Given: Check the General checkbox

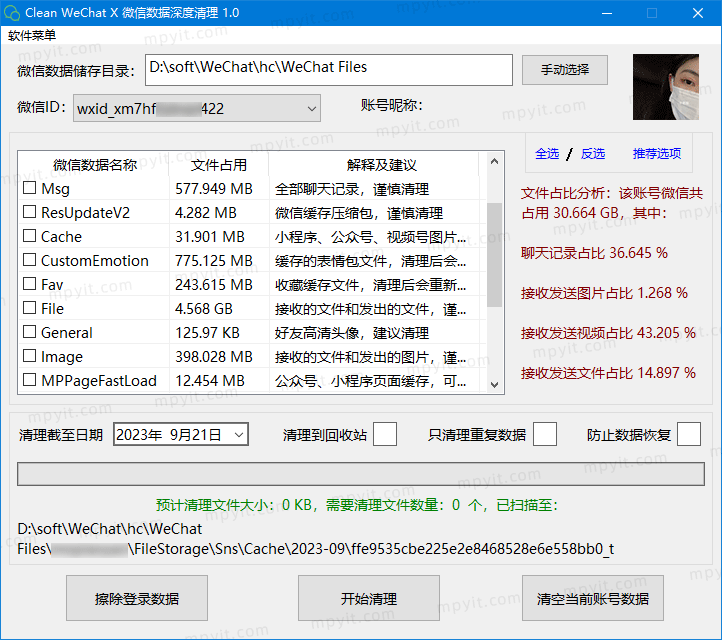Looking at the screenshot, I should (29, 332).
